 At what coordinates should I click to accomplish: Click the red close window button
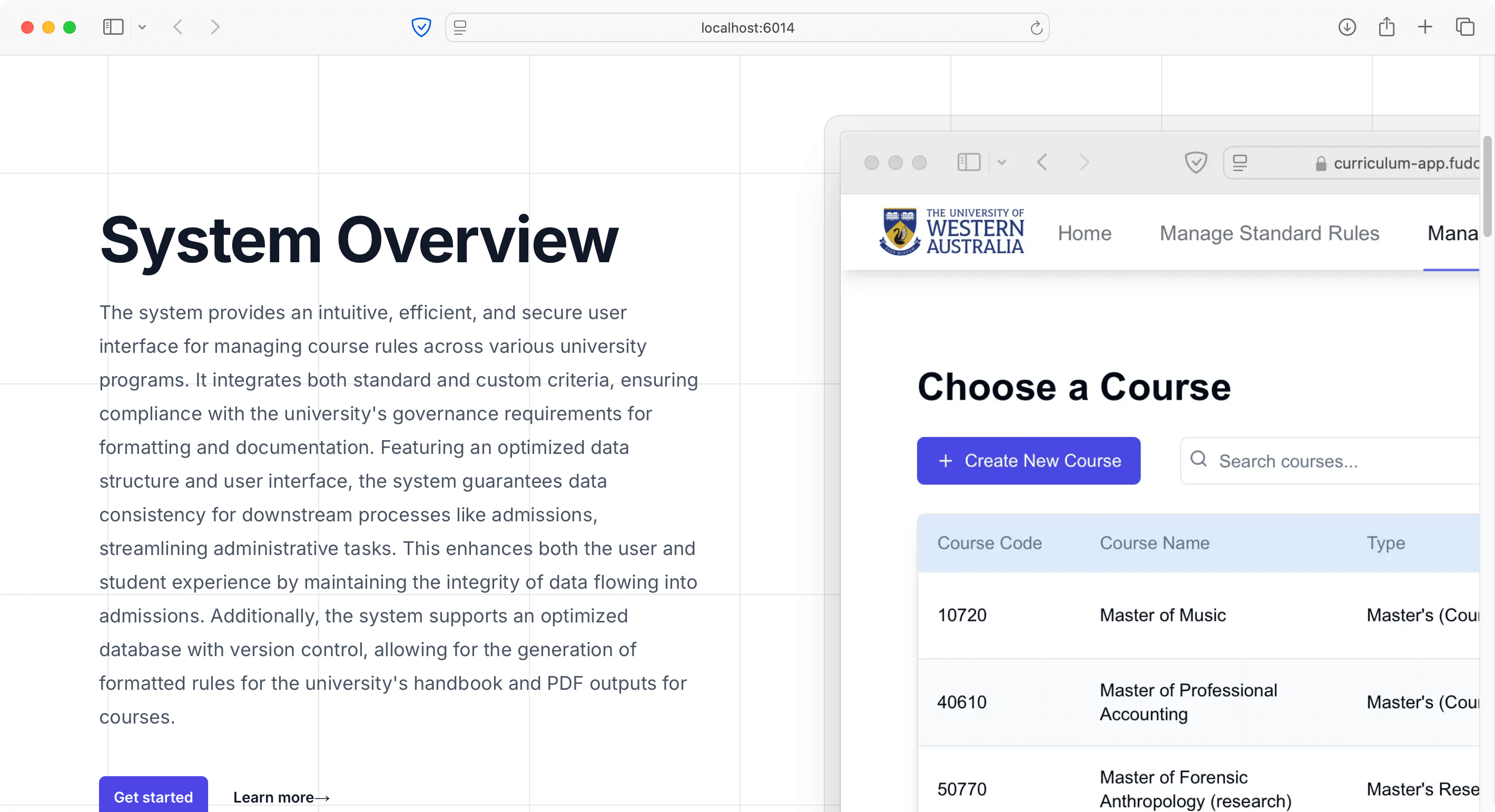(27, 27)
